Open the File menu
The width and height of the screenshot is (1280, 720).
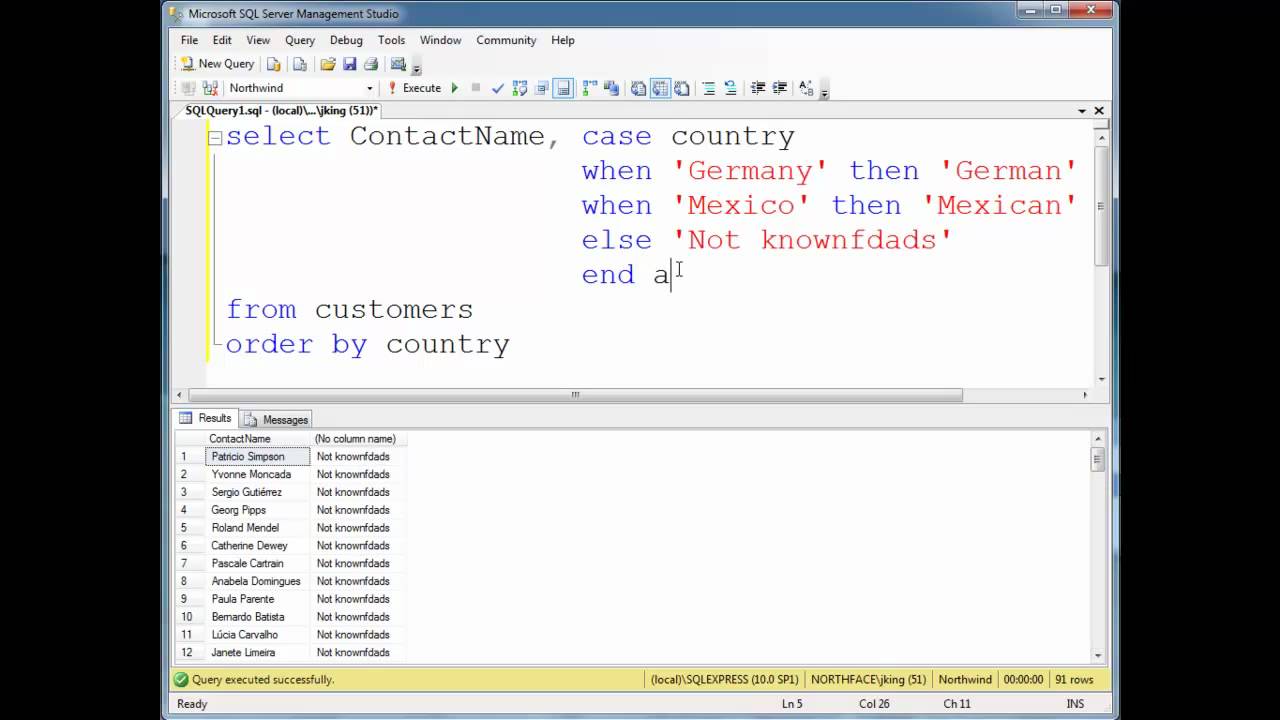[189, 40]
